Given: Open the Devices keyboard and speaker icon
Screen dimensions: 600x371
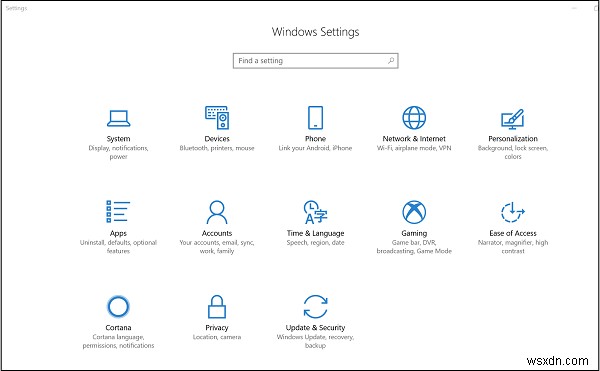Looking at the screenshot, I should pyautogui.click(x=217, y=117).
